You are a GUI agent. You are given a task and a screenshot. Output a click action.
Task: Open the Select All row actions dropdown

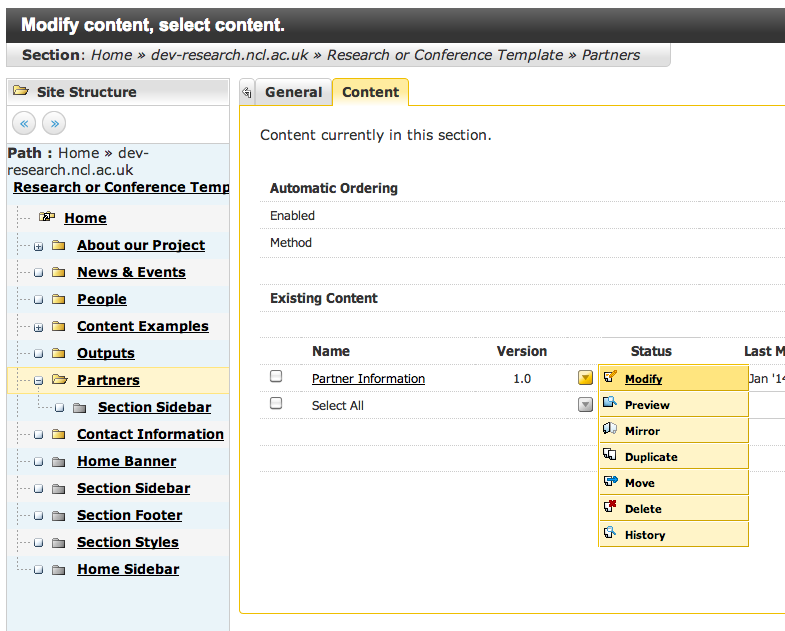tap(585, 405)
